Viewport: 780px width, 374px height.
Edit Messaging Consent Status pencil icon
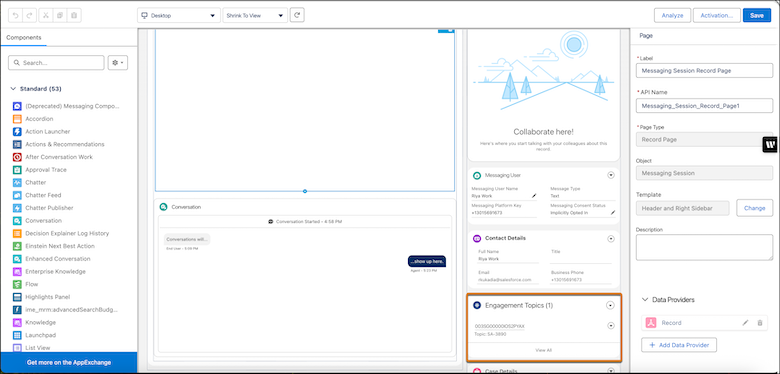613,212
